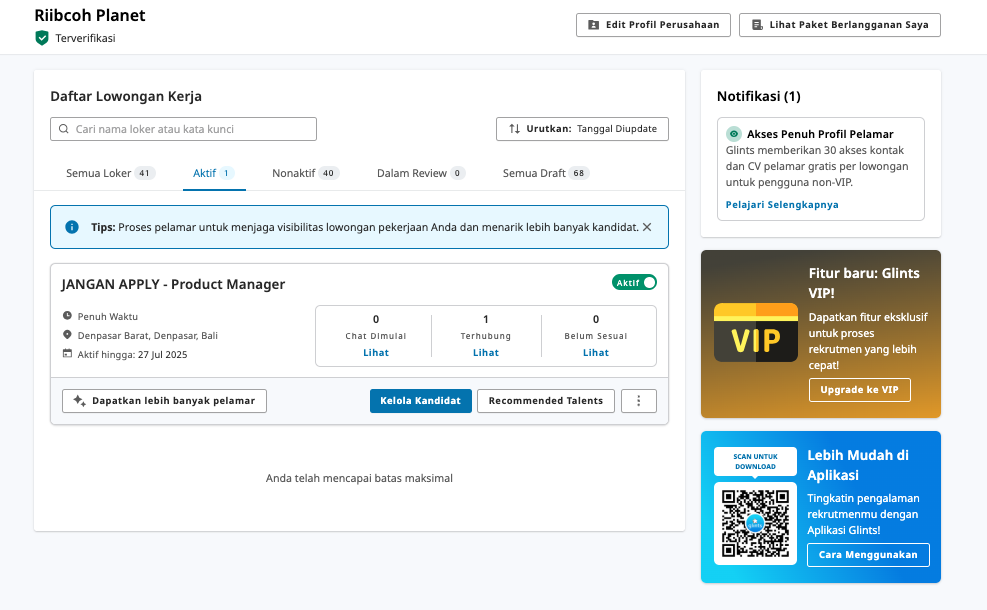Click the sort arrows icon next to Urutkan
The width and height of the screenshot is (987, 610).
pyautogui.click(x=514, y=129)
